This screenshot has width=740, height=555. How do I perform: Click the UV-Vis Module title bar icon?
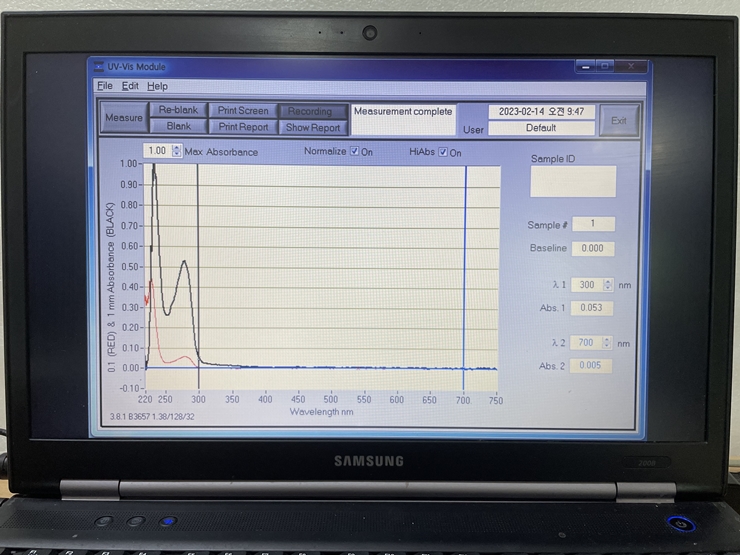click(99, 67)
